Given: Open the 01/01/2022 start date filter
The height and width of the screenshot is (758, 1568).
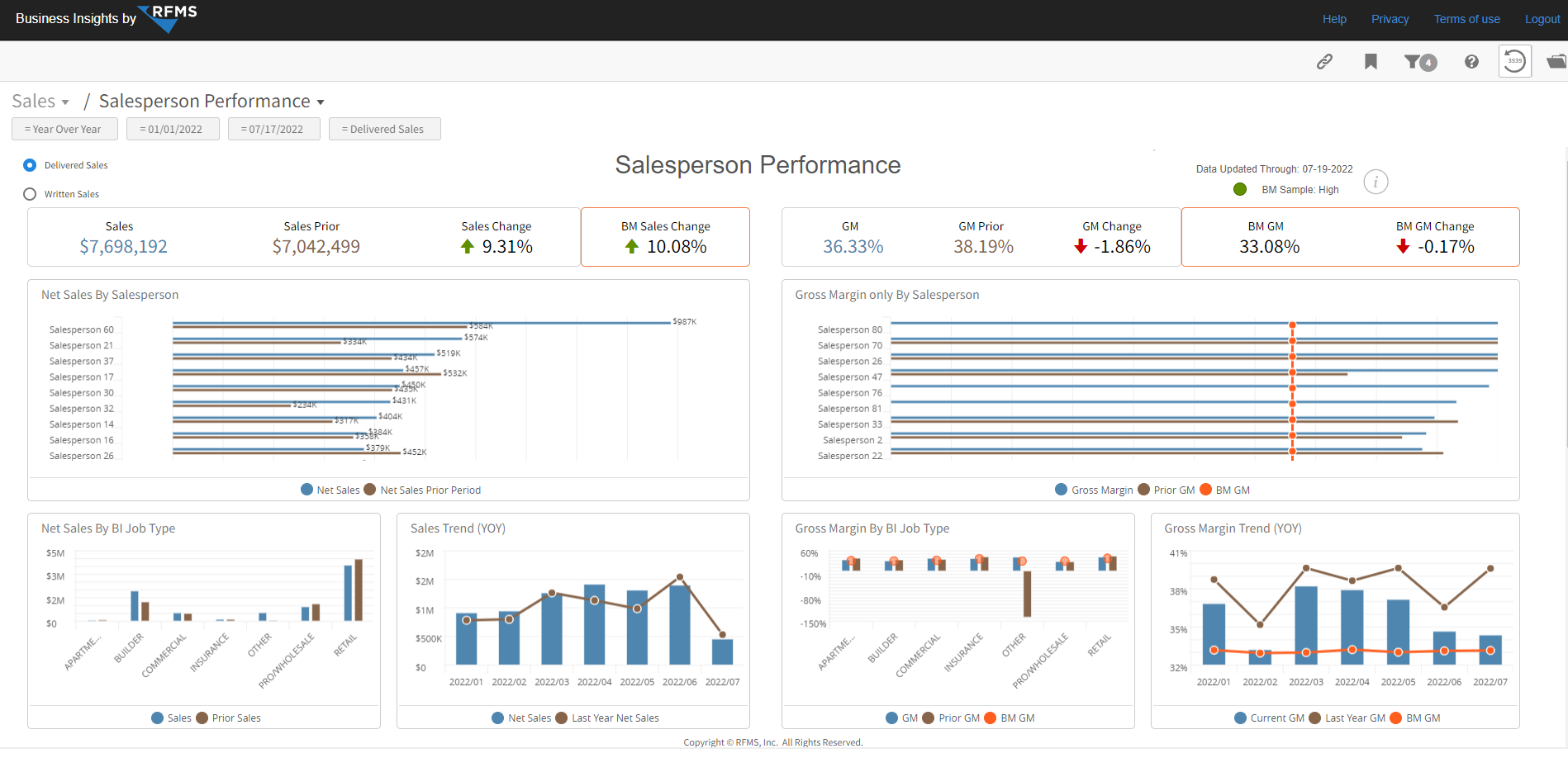Looking at the screenshot, I should 171,129.
